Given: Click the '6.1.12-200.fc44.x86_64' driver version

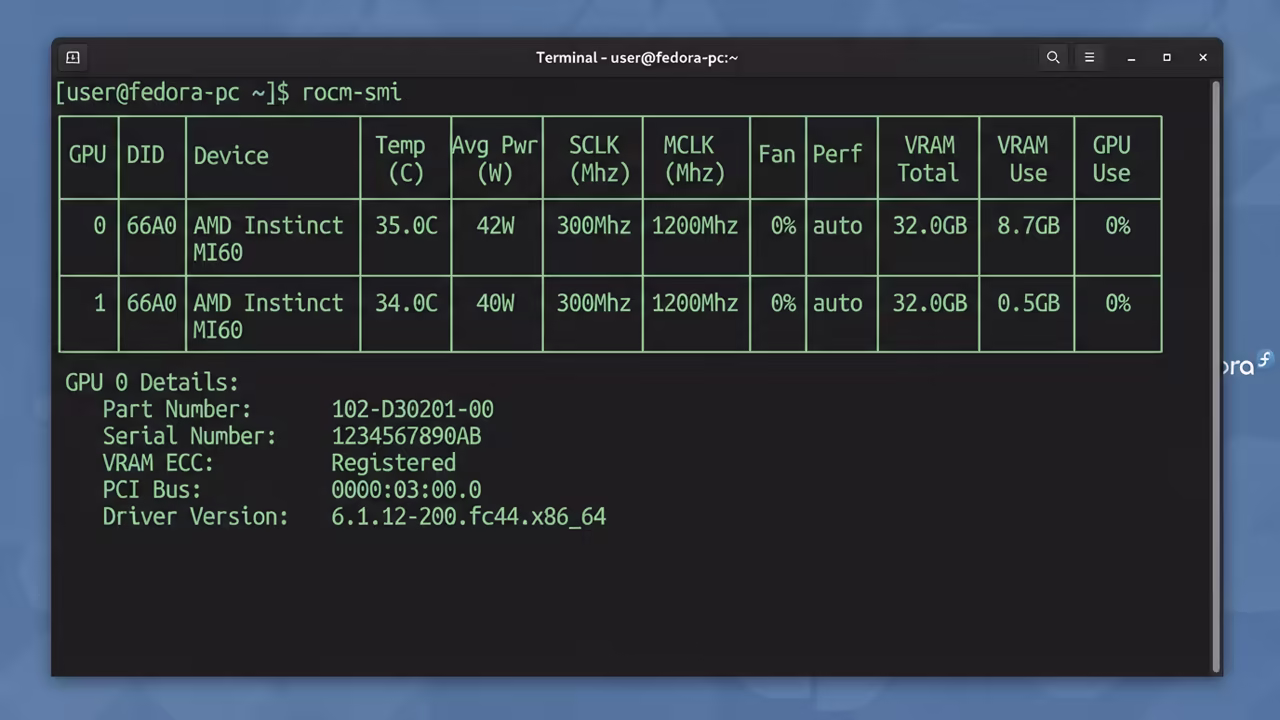Looking at the screenshot, I should (469, 517).
